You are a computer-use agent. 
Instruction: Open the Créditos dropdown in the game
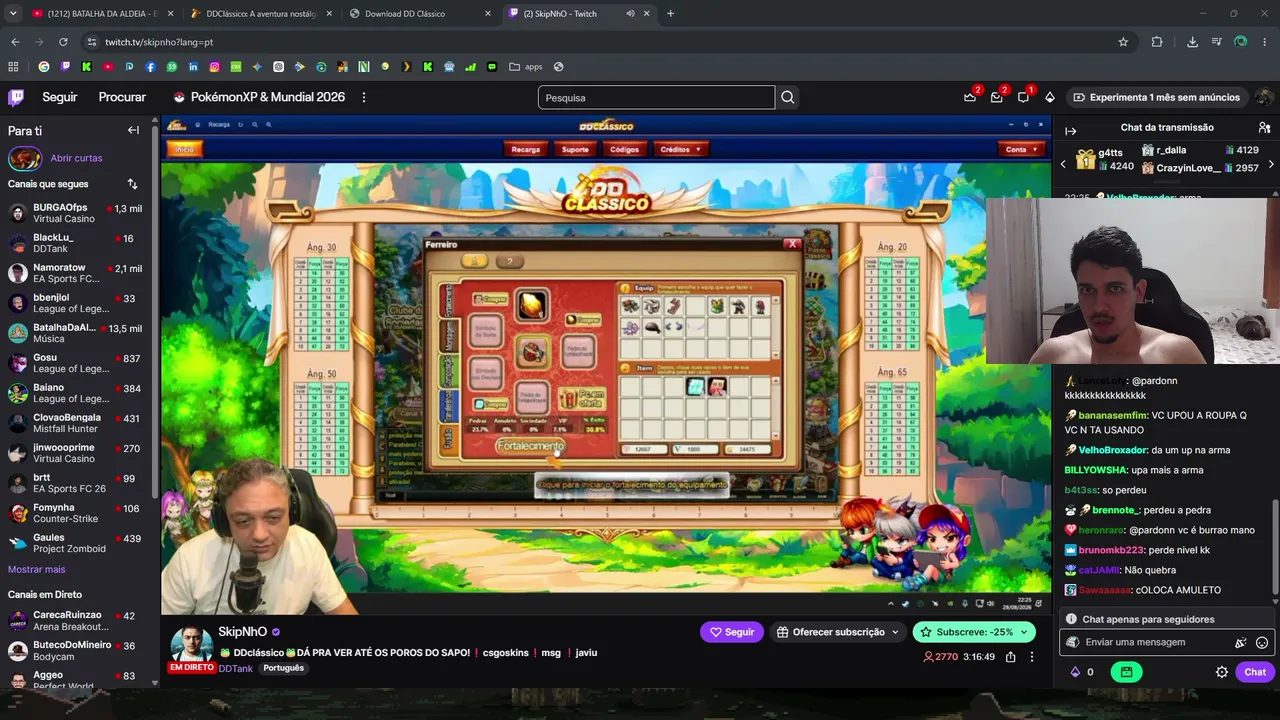point(681,149)
